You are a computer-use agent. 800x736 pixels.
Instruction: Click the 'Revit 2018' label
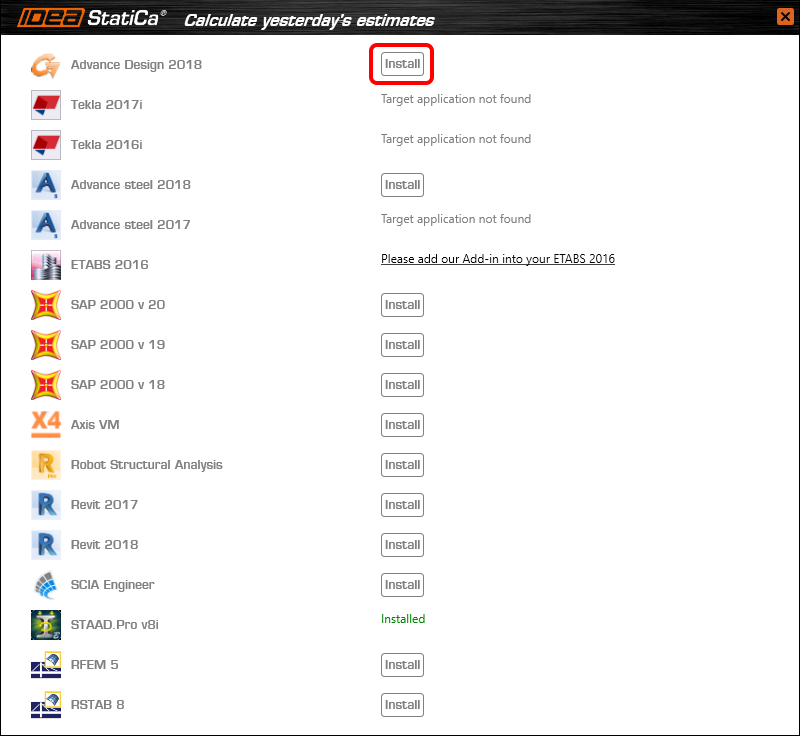click(104, 545)
